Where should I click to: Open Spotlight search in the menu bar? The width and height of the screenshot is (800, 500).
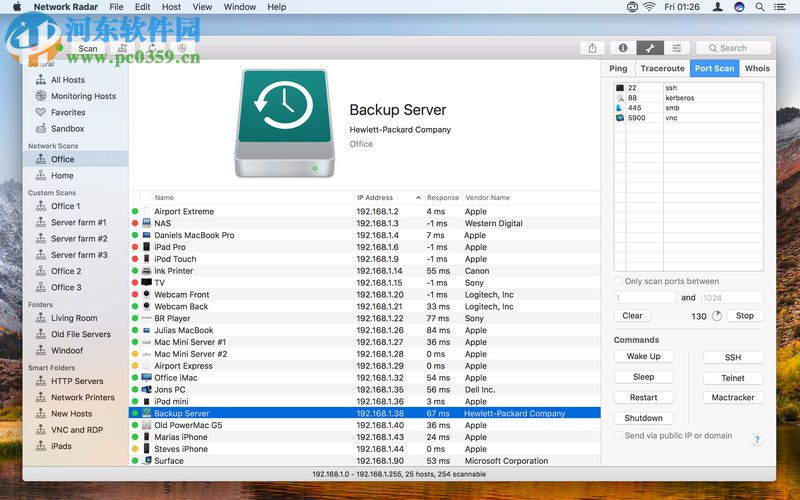tap(760, 7)
